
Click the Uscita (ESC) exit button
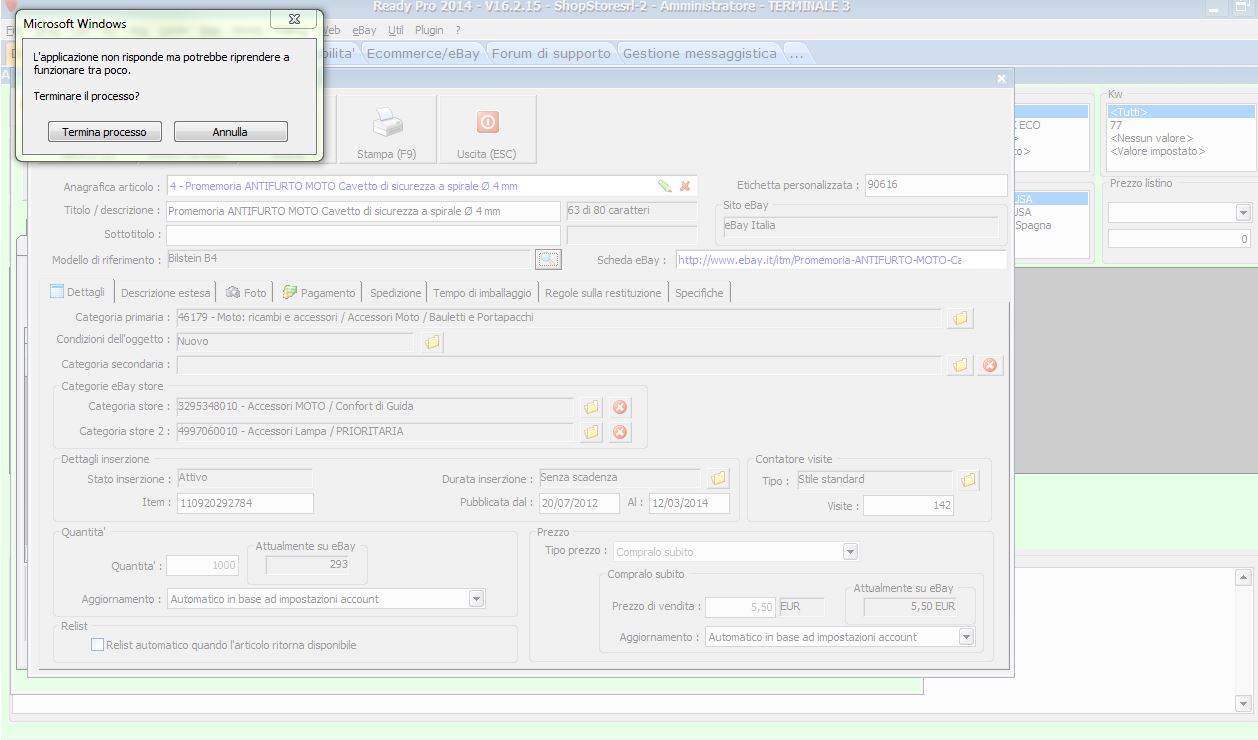tap(487, 129)
